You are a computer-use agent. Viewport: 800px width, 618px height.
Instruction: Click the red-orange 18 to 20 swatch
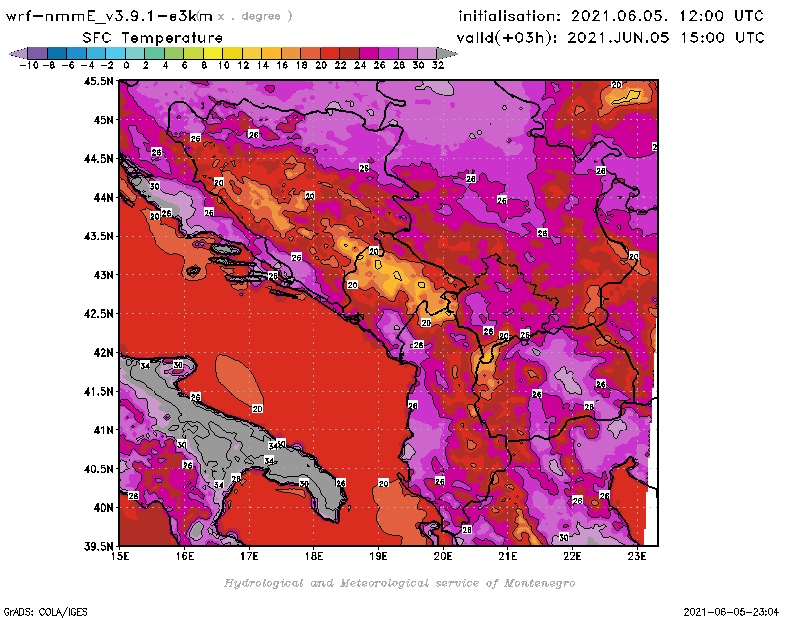tap(310, 53)
